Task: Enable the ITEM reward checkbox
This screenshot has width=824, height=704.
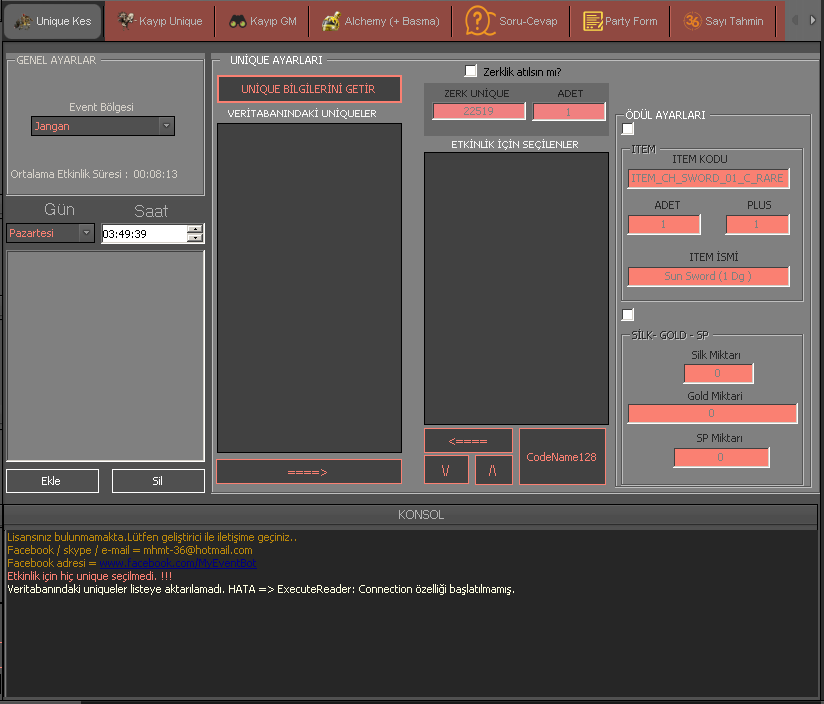Action: click(x=628, y=129)
